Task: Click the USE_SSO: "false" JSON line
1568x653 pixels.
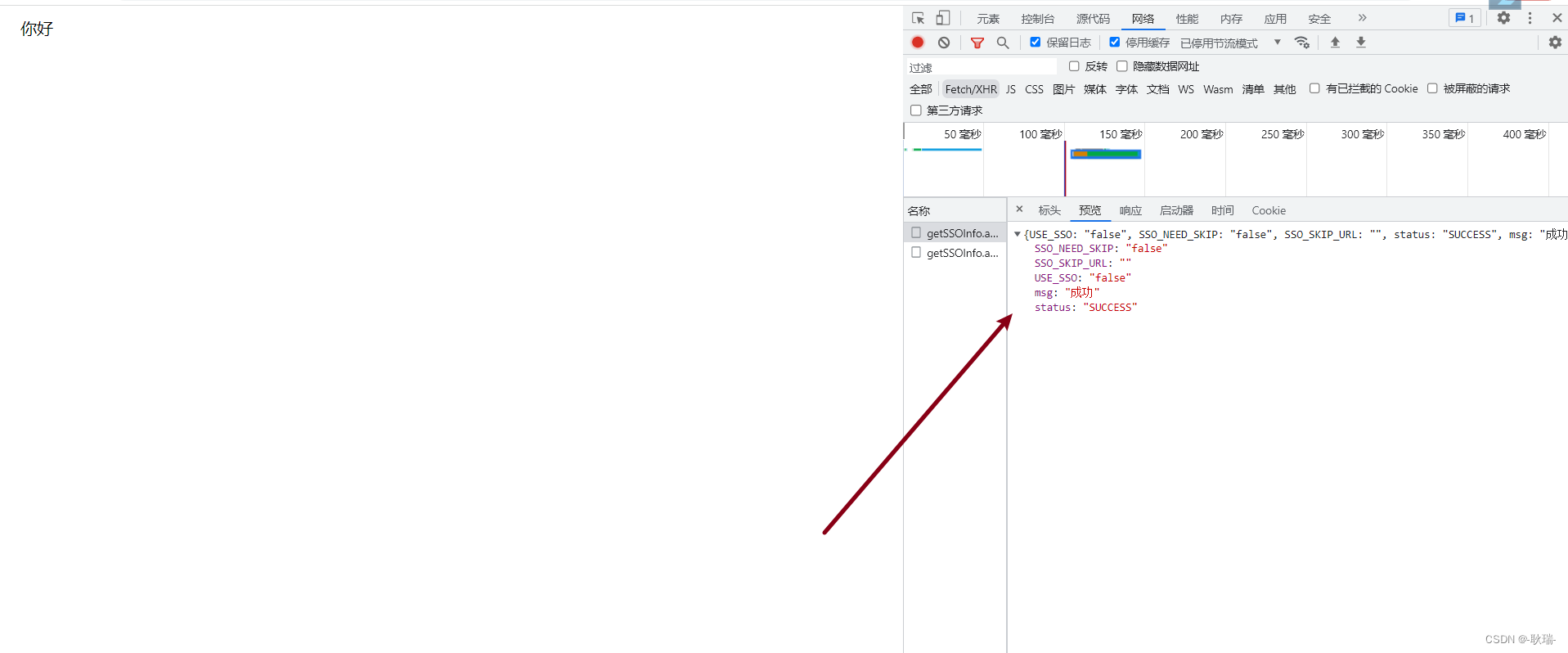Action: pyautogui.click(x=1082, y=278)
